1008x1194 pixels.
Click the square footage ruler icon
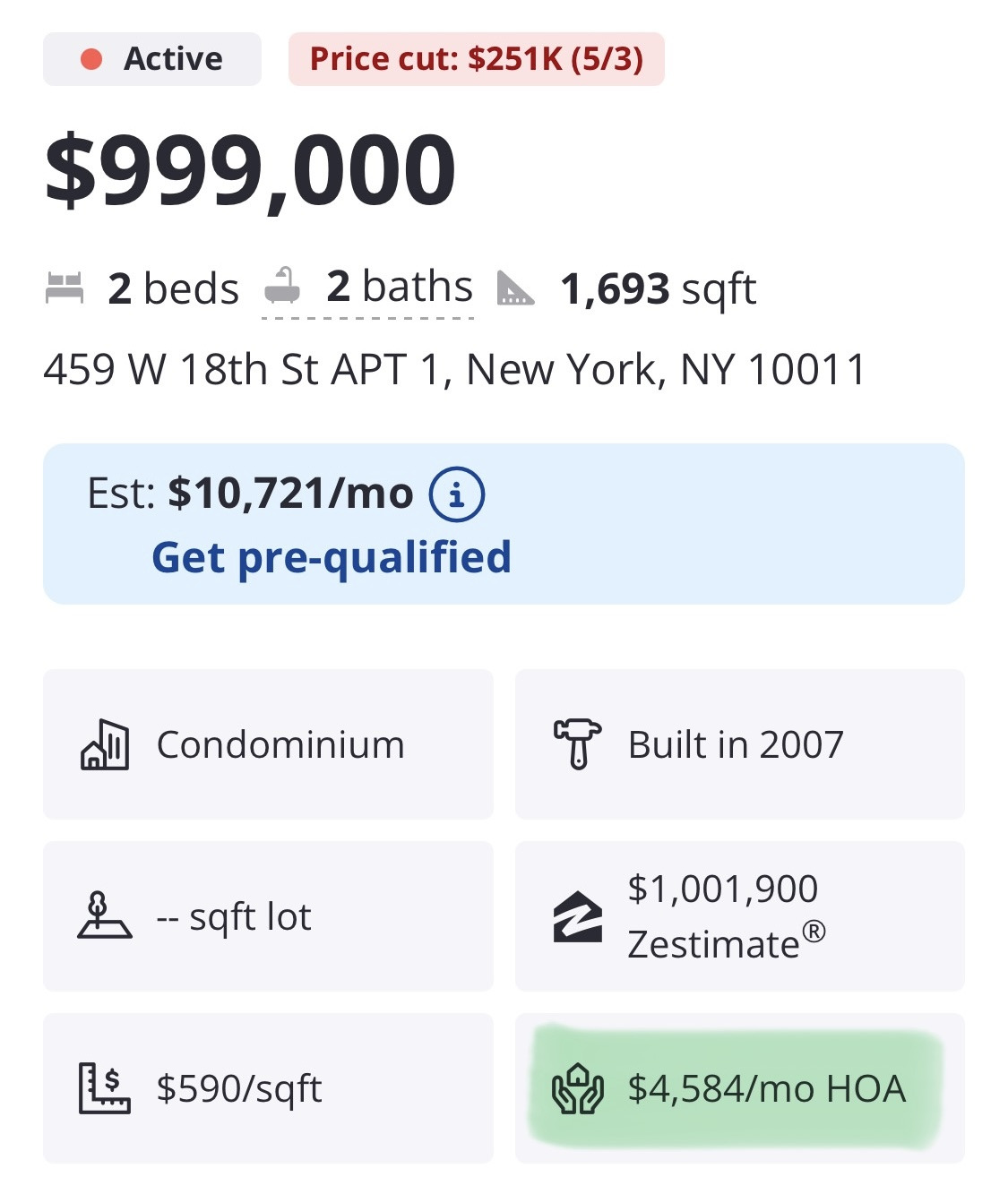515,288
